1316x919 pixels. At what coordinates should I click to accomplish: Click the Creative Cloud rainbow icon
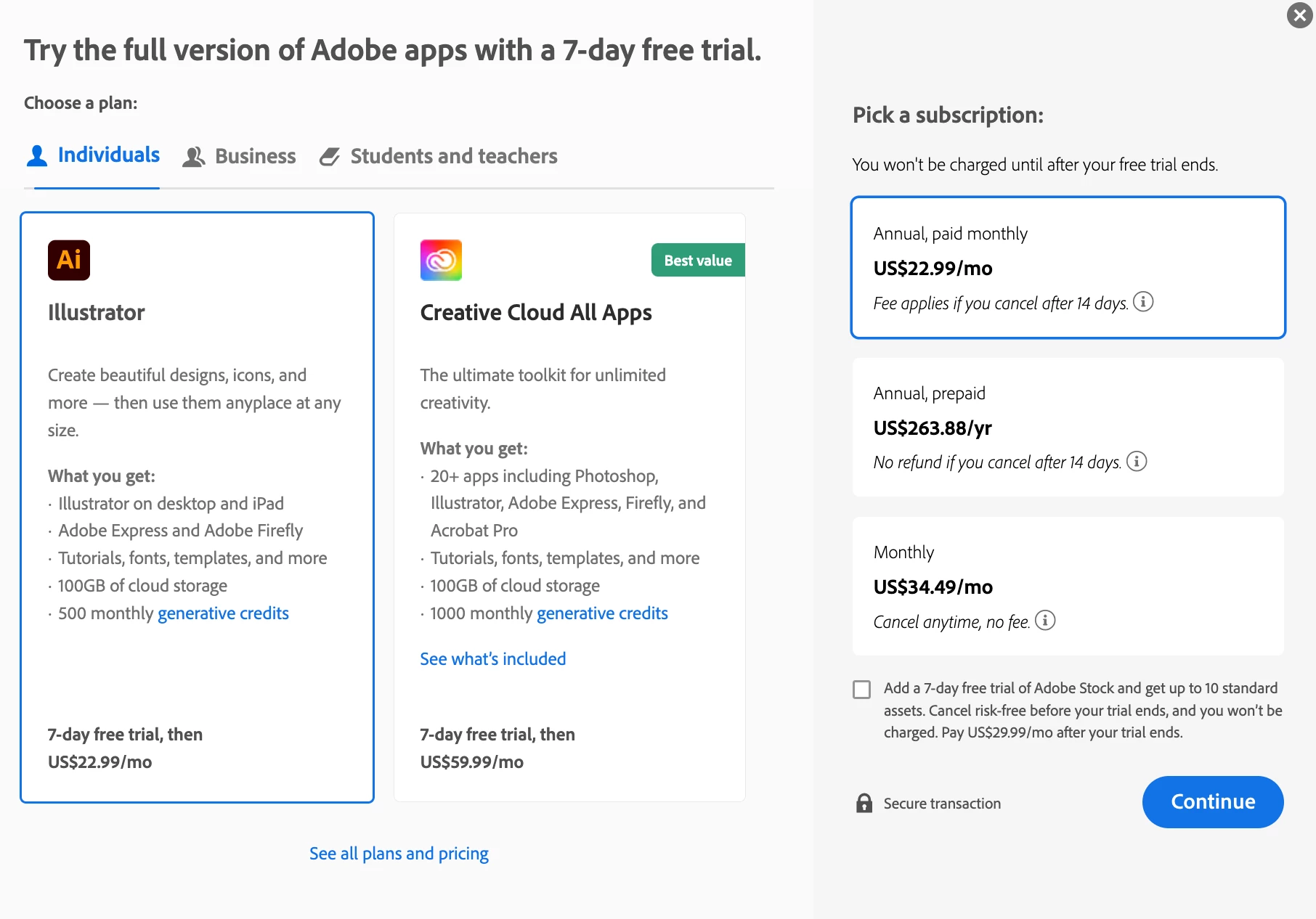441,260
